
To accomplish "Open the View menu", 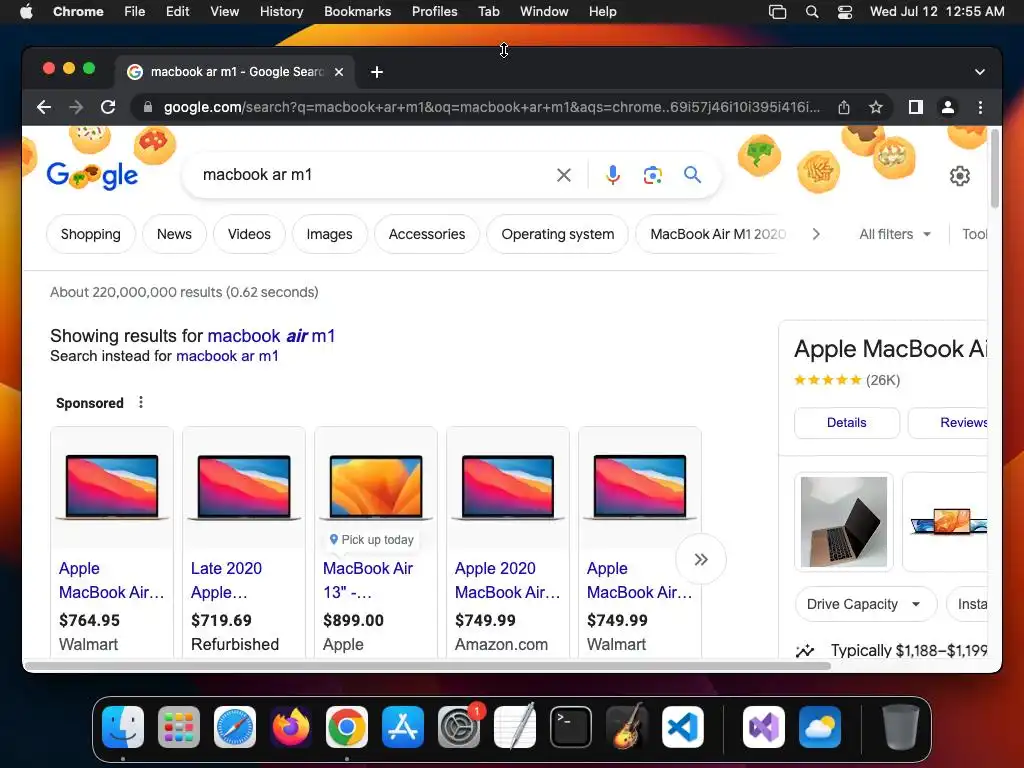I will pos(224,12).
